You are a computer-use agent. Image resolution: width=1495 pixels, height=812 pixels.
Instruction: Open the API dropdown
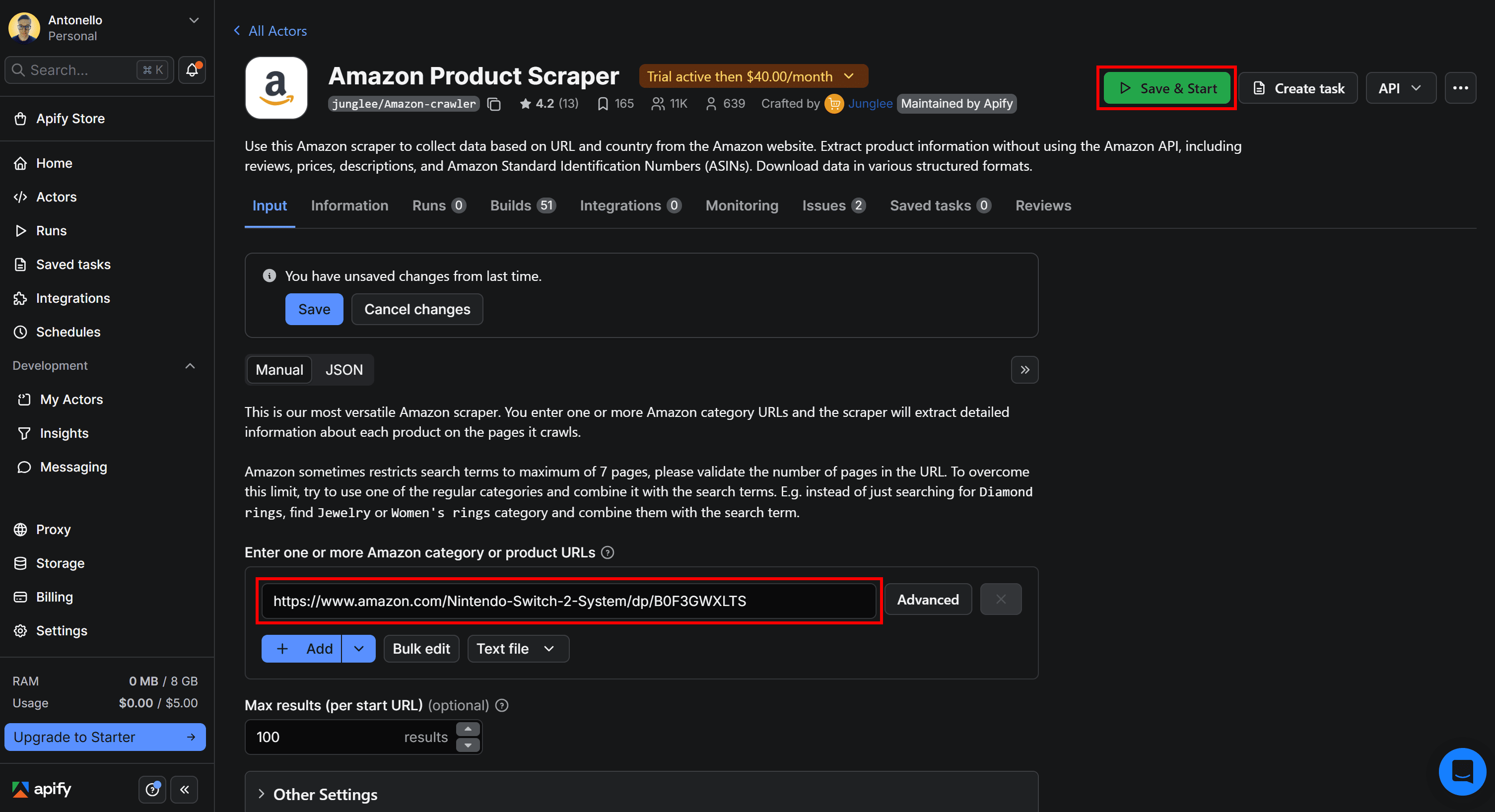1400,88
